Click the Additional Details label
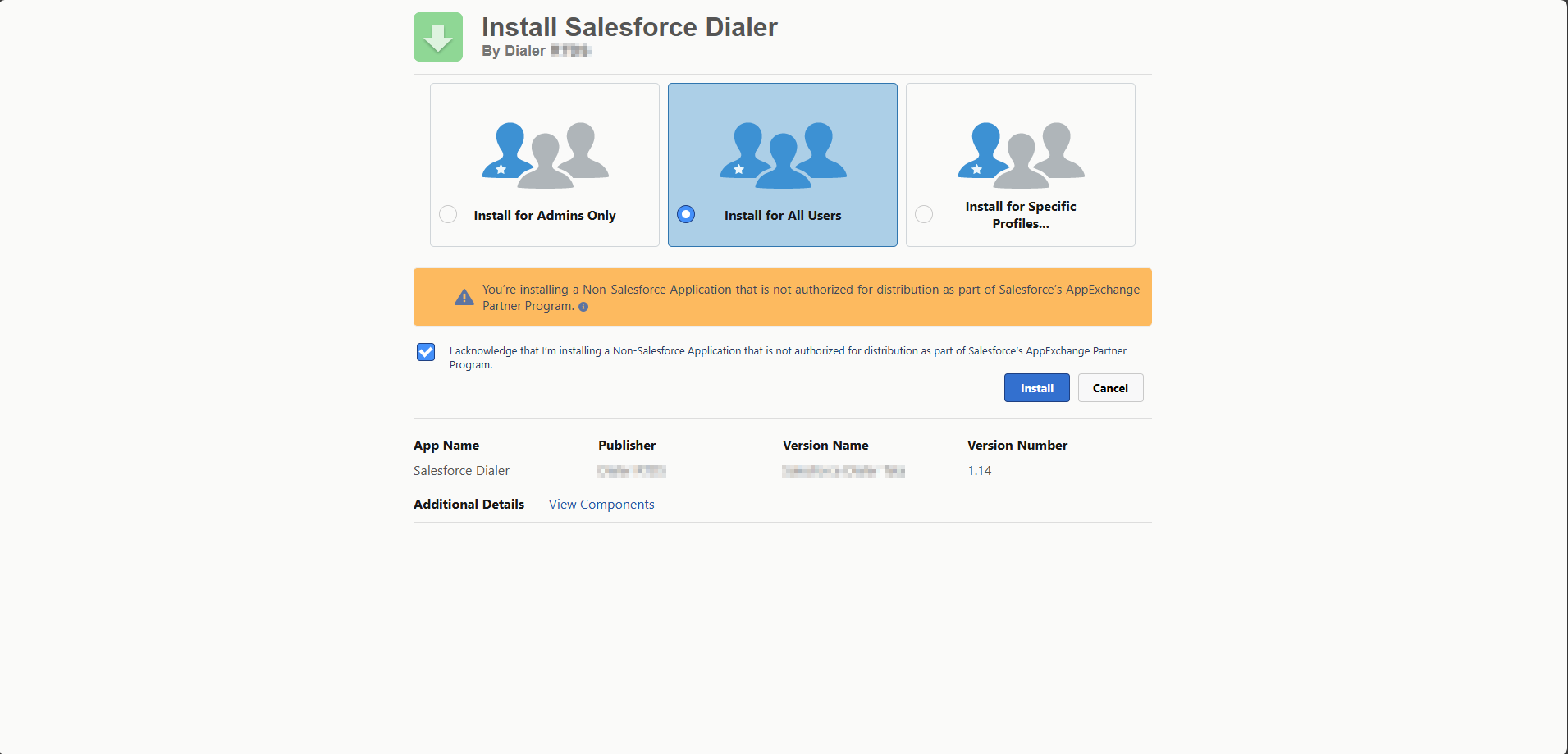This screenshot has height=754, width=1568. (x=469, y=504)
